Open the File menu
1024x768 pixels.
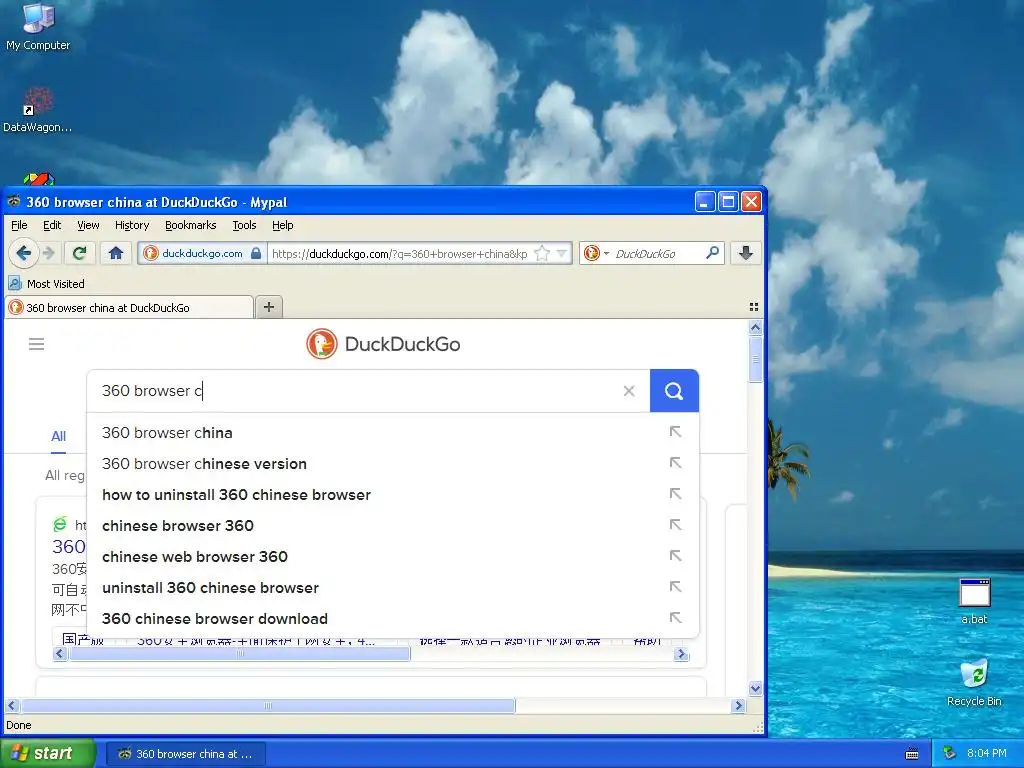[x=19, y=225]
